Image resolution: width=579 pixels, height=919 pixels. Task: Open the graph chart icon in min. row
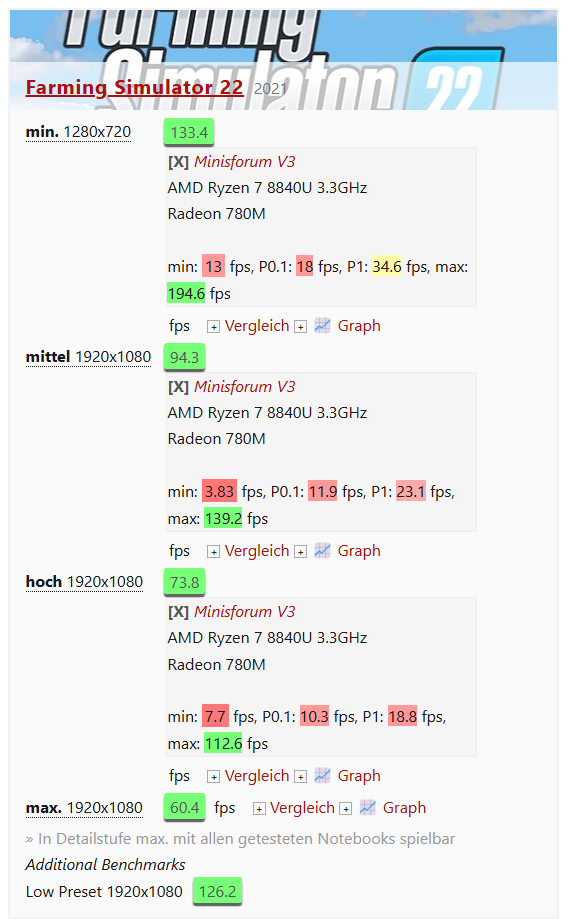320,325
